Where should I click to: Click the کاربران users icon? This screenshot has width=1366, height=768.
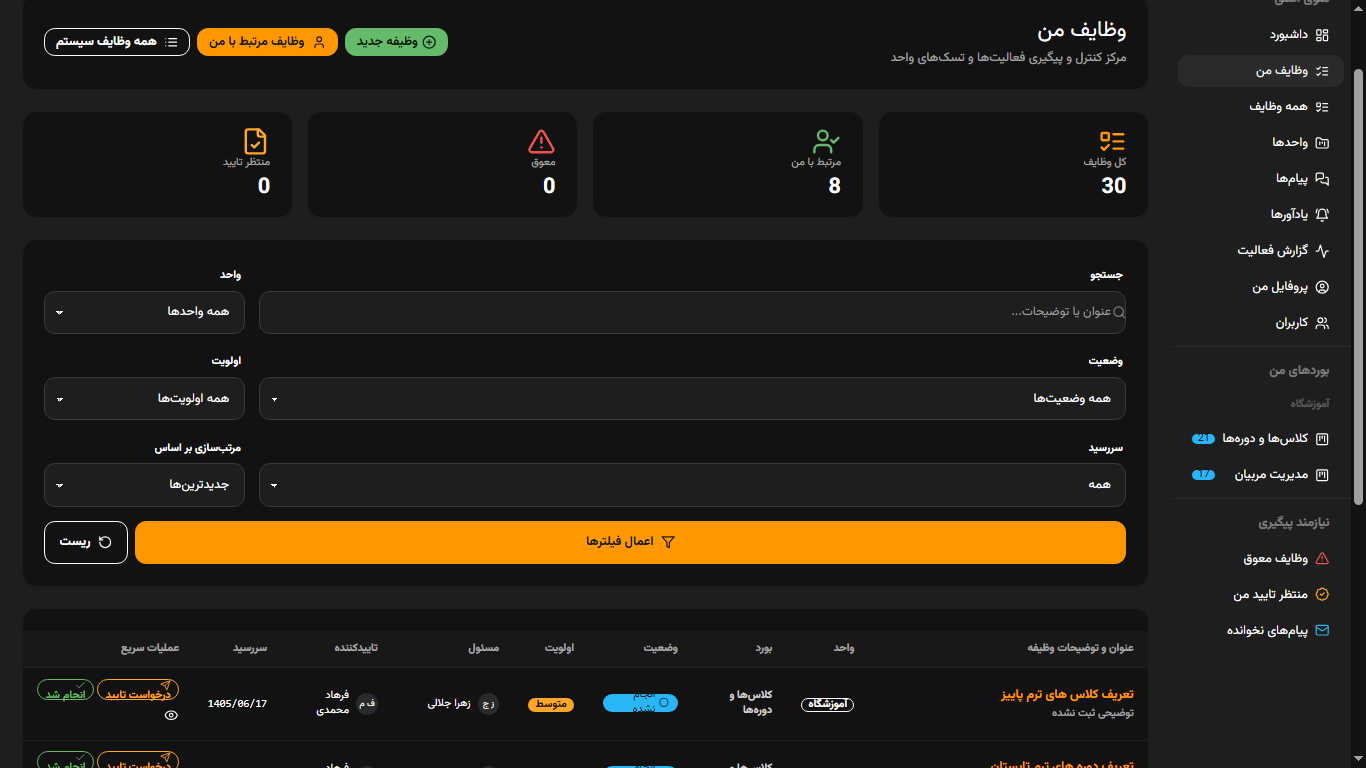(1322, 323)
